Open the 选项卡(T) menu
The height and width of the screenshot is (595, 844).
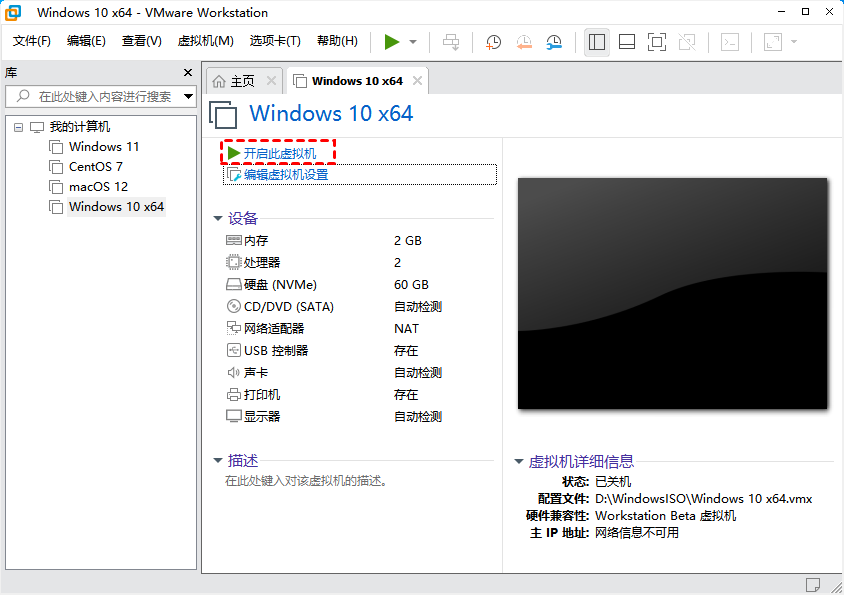coord(275,41)
